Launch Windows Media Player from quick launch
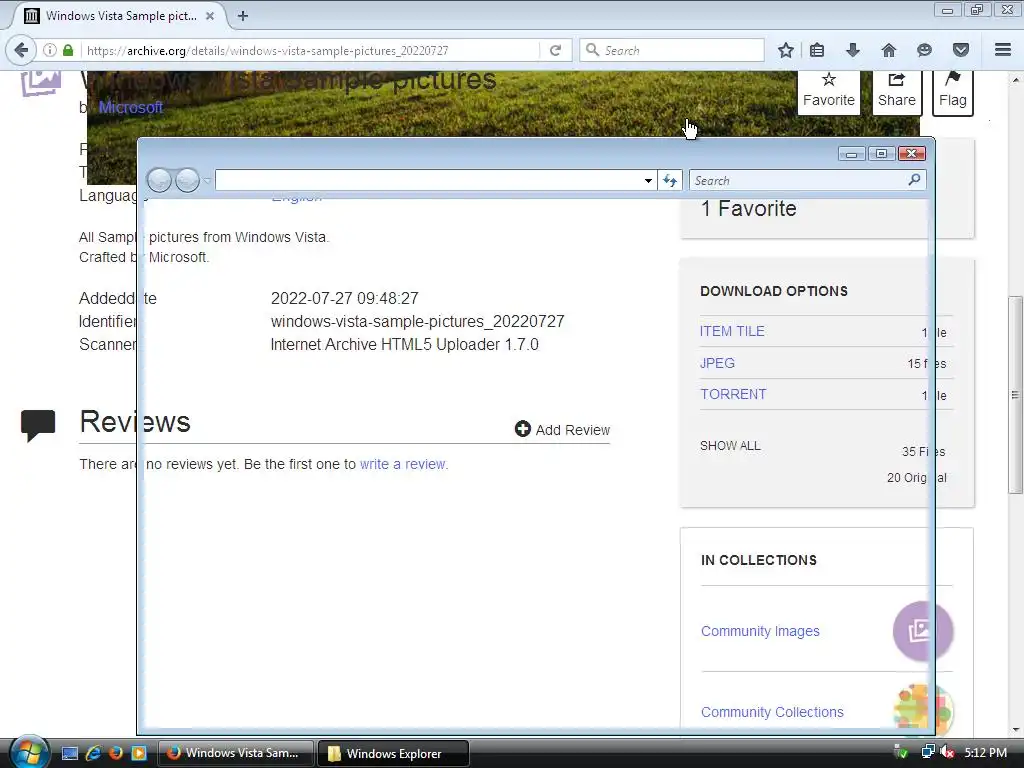Image resolution: width=1024 pixels, height=768 pixels. pyautogui.click(x=139, y=753)
